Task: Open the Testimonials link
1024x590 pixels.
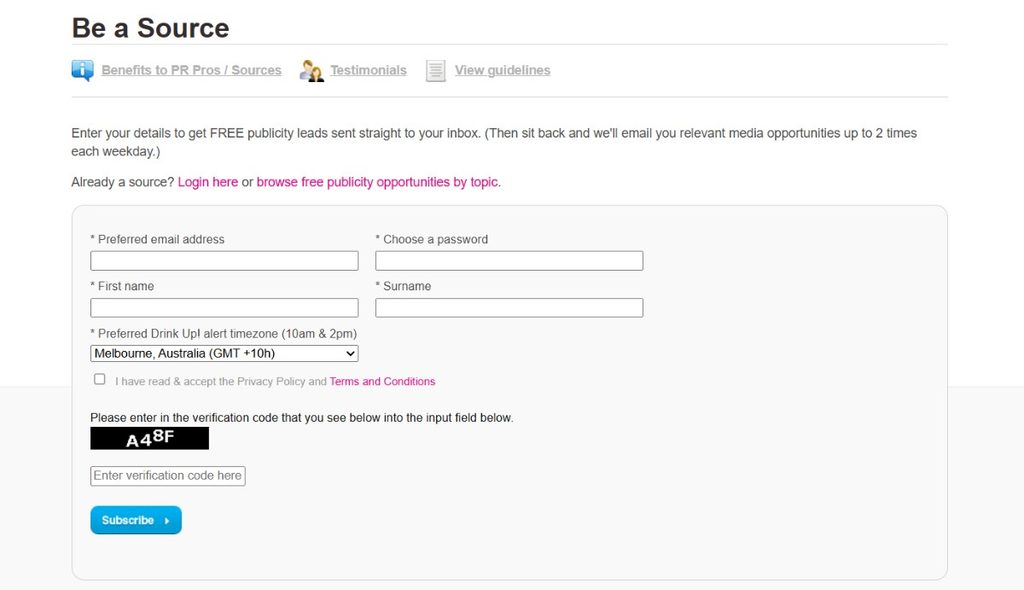Action: pos(368,70)
